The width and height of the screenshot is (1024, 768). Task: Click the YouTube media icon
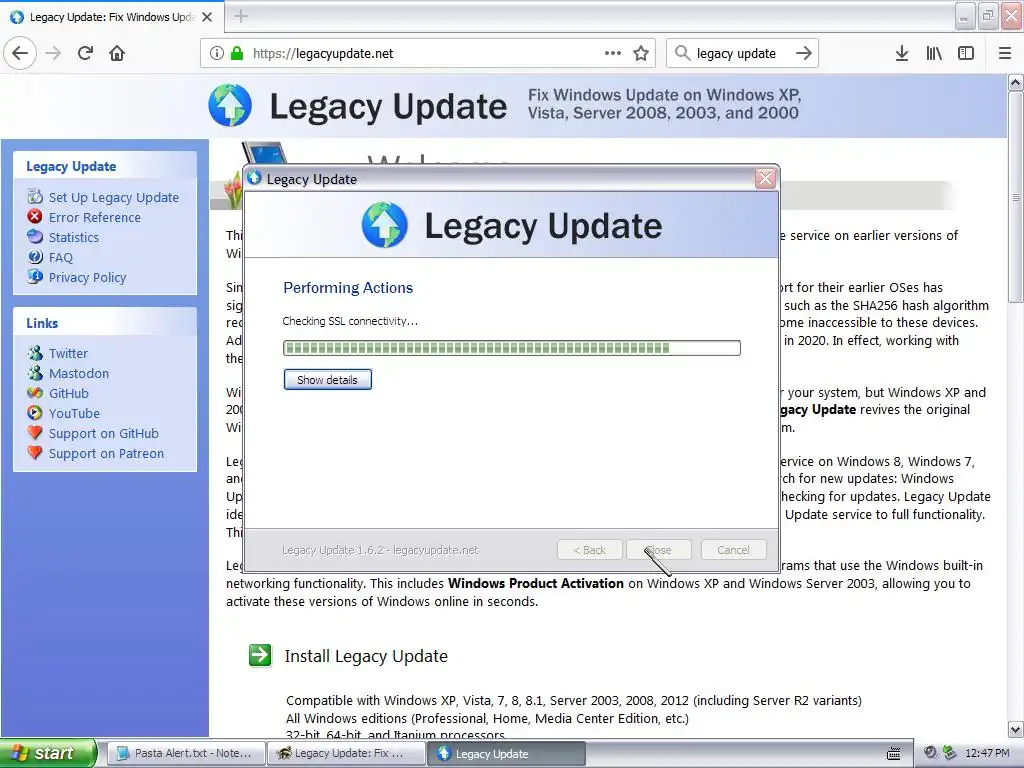[35, 413]
